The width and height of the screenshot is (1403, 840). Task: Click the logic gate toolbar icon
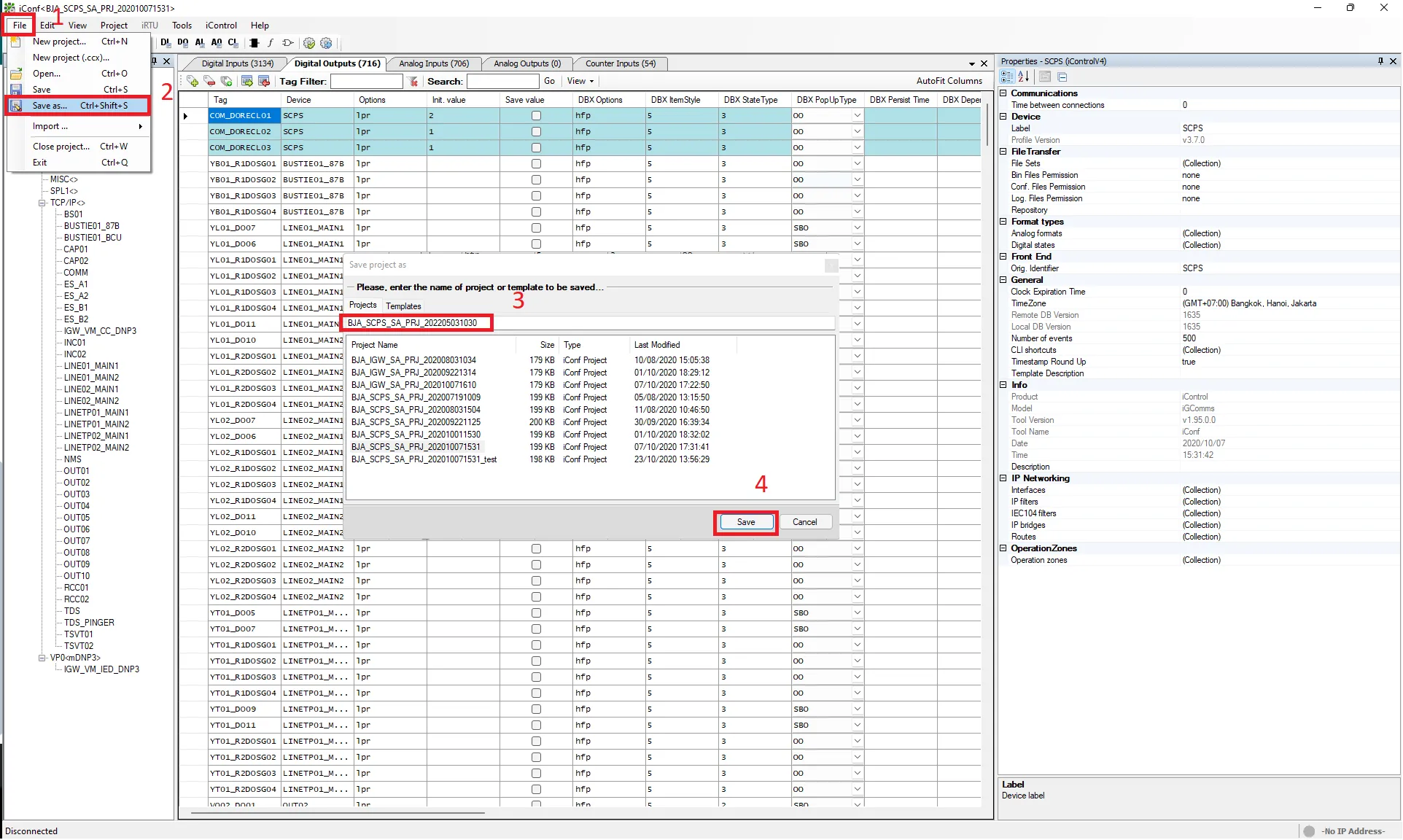click(x=288, y=43)
